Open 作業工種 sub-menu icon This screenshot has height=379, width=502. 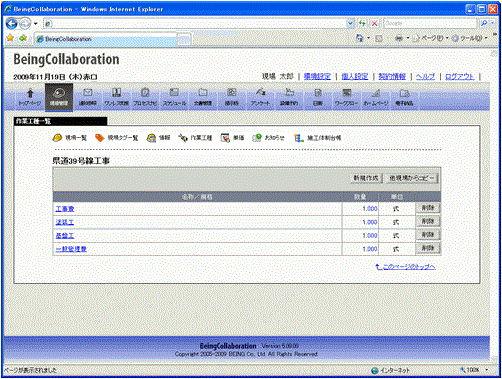[x=195, y=138]
